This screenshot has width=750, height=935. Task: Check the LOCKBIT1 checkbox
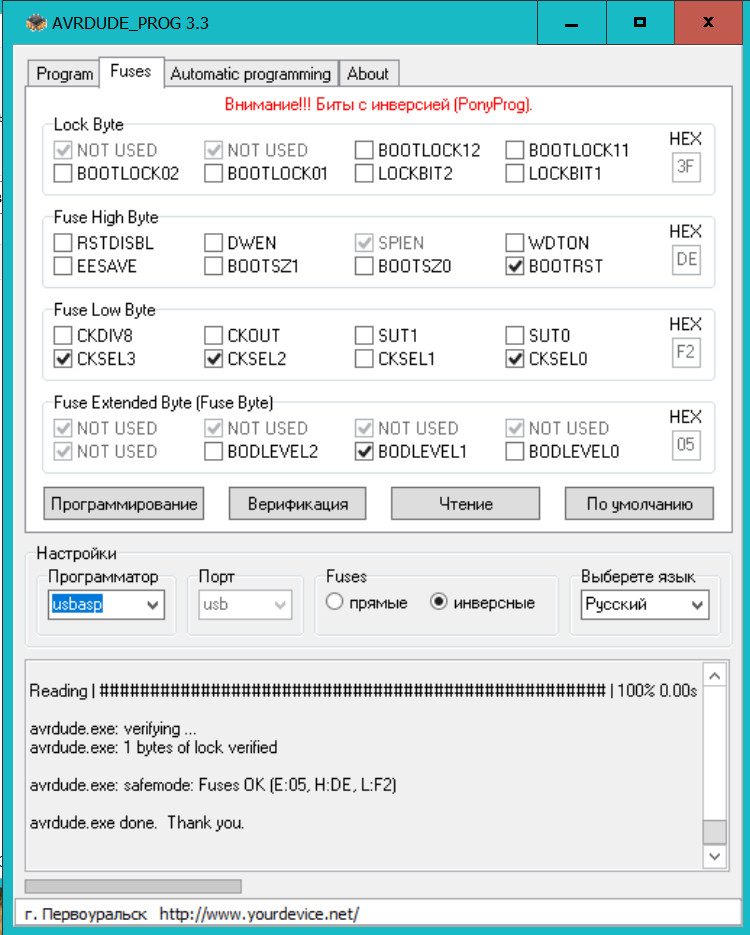[x=516, y=174]
